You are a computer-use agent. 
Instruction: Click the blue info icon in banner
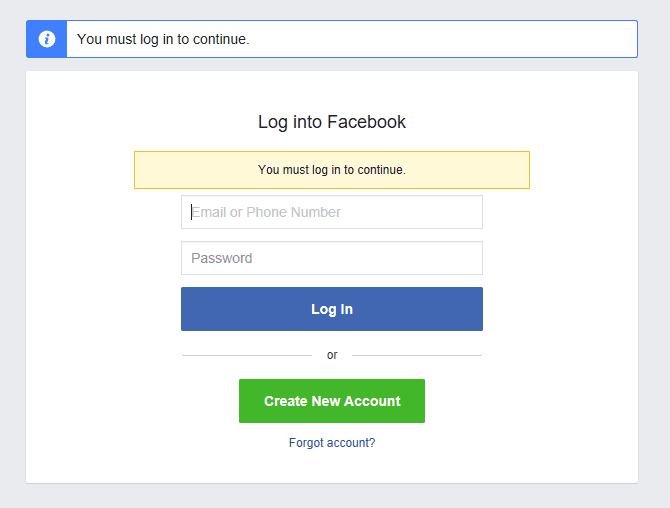pos(46,39)
